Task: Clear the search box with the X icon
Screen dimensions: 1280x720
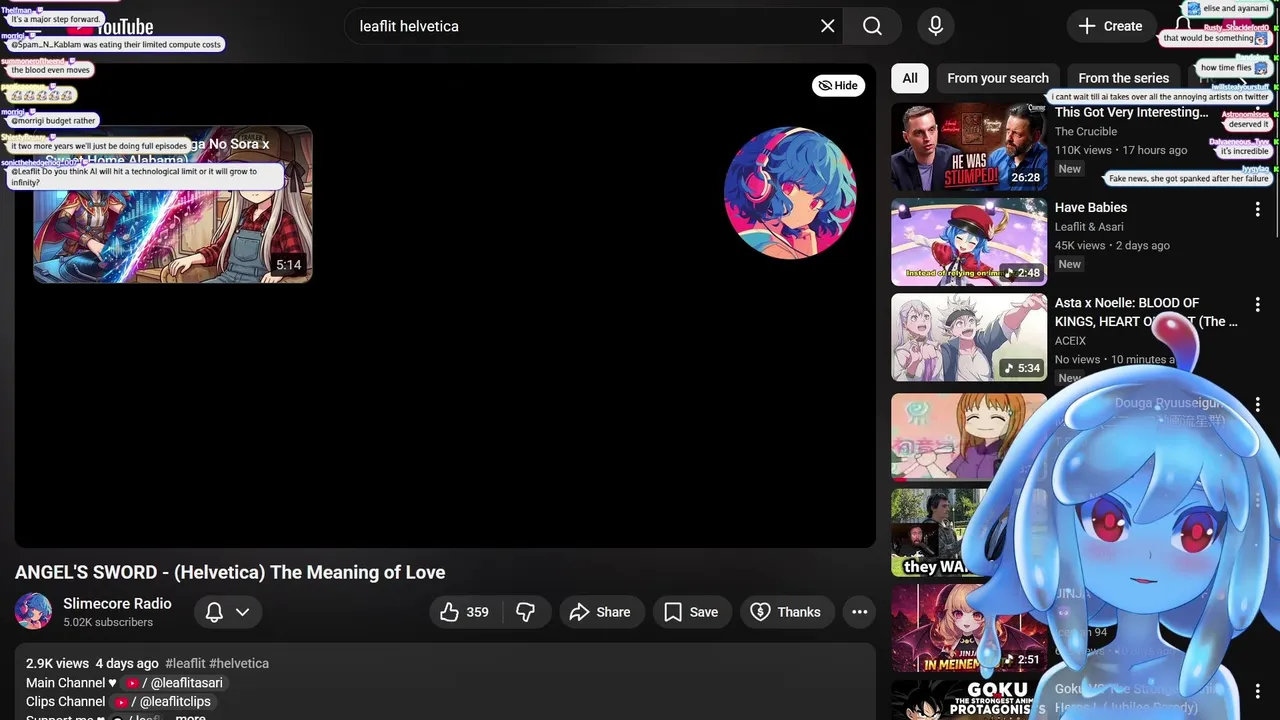Action: click(827, 26)
